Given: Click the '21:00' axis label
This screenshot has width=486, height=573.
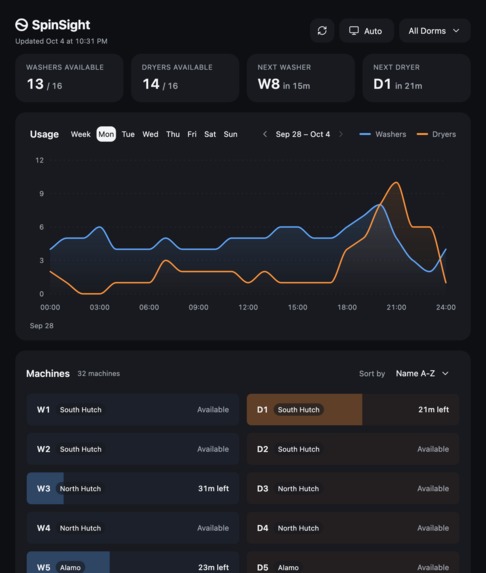Looking at the screenshot, I should [396, 307].
